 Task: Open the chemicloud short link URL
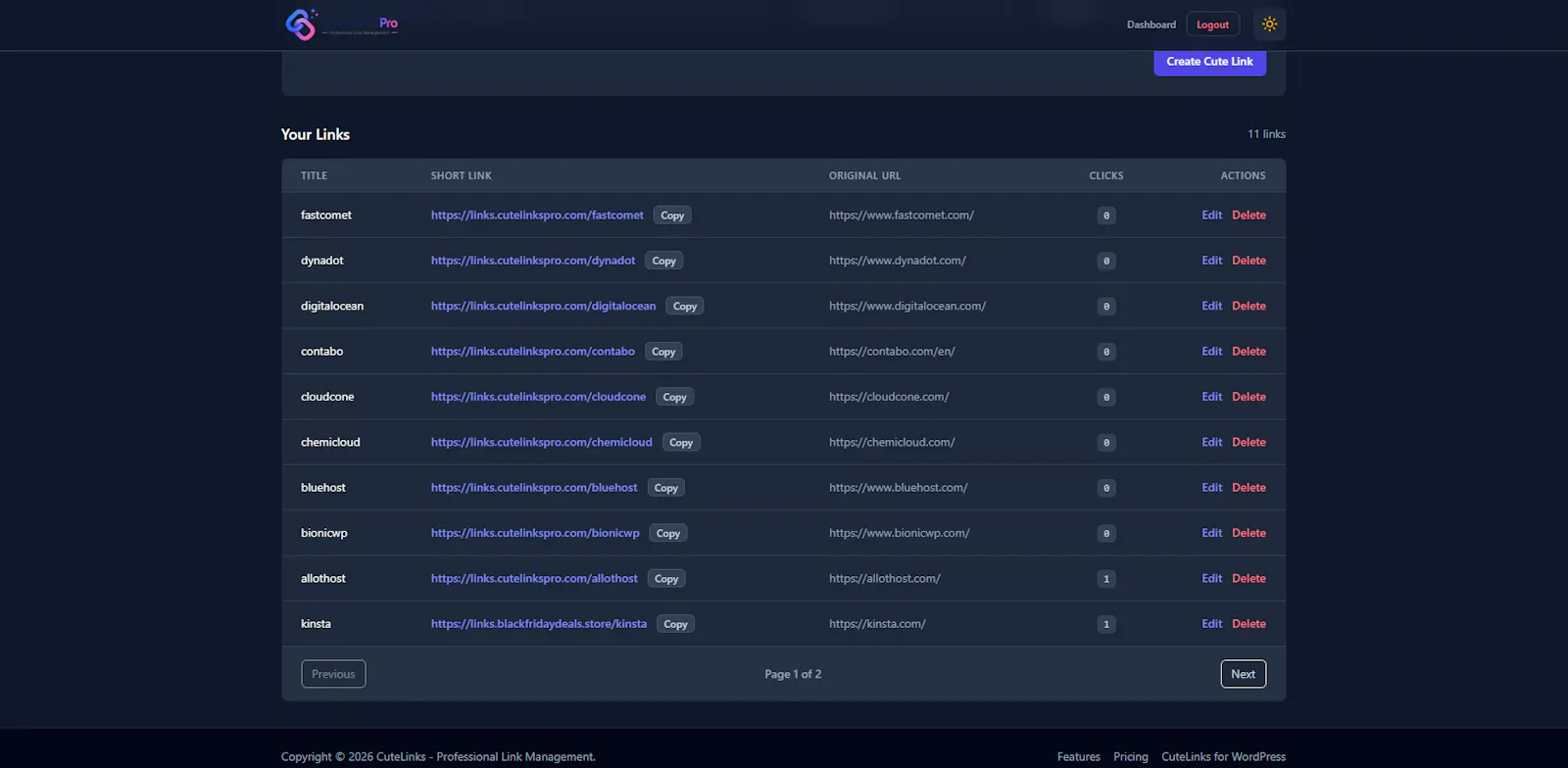541,443
